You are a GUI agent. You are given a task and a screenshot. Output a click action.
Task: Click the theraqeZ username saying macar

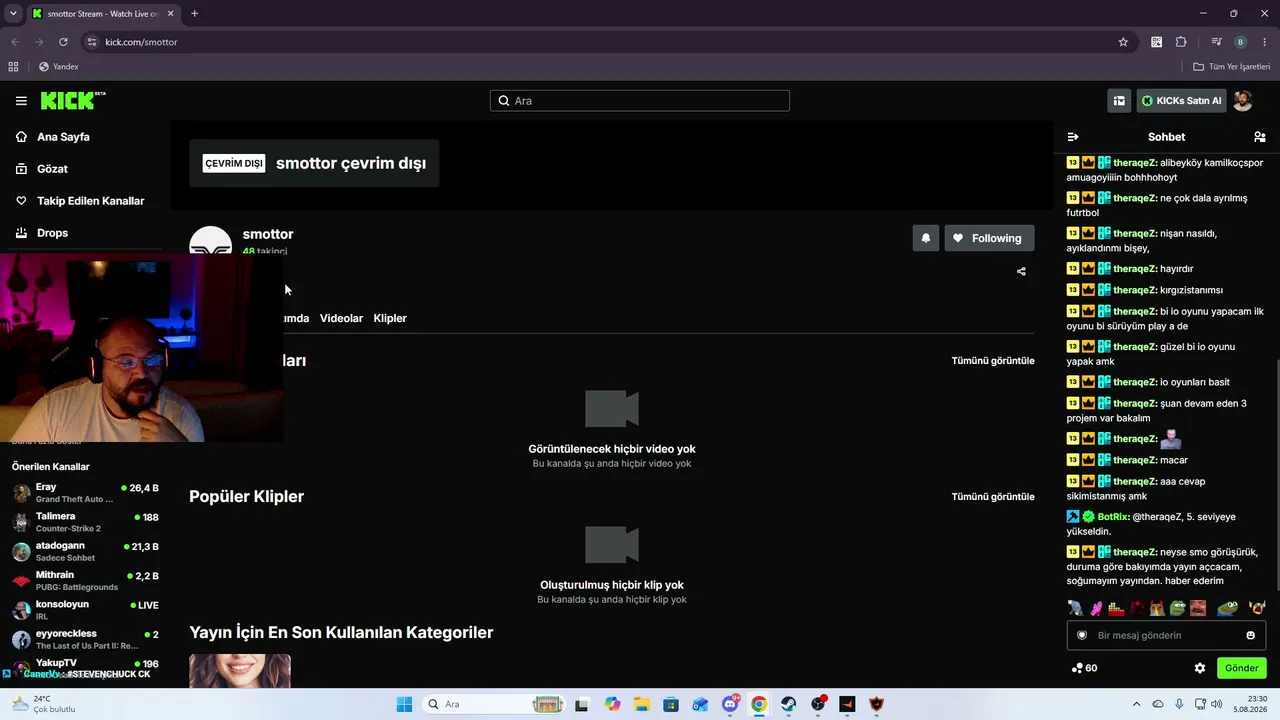coord(1135,460)
